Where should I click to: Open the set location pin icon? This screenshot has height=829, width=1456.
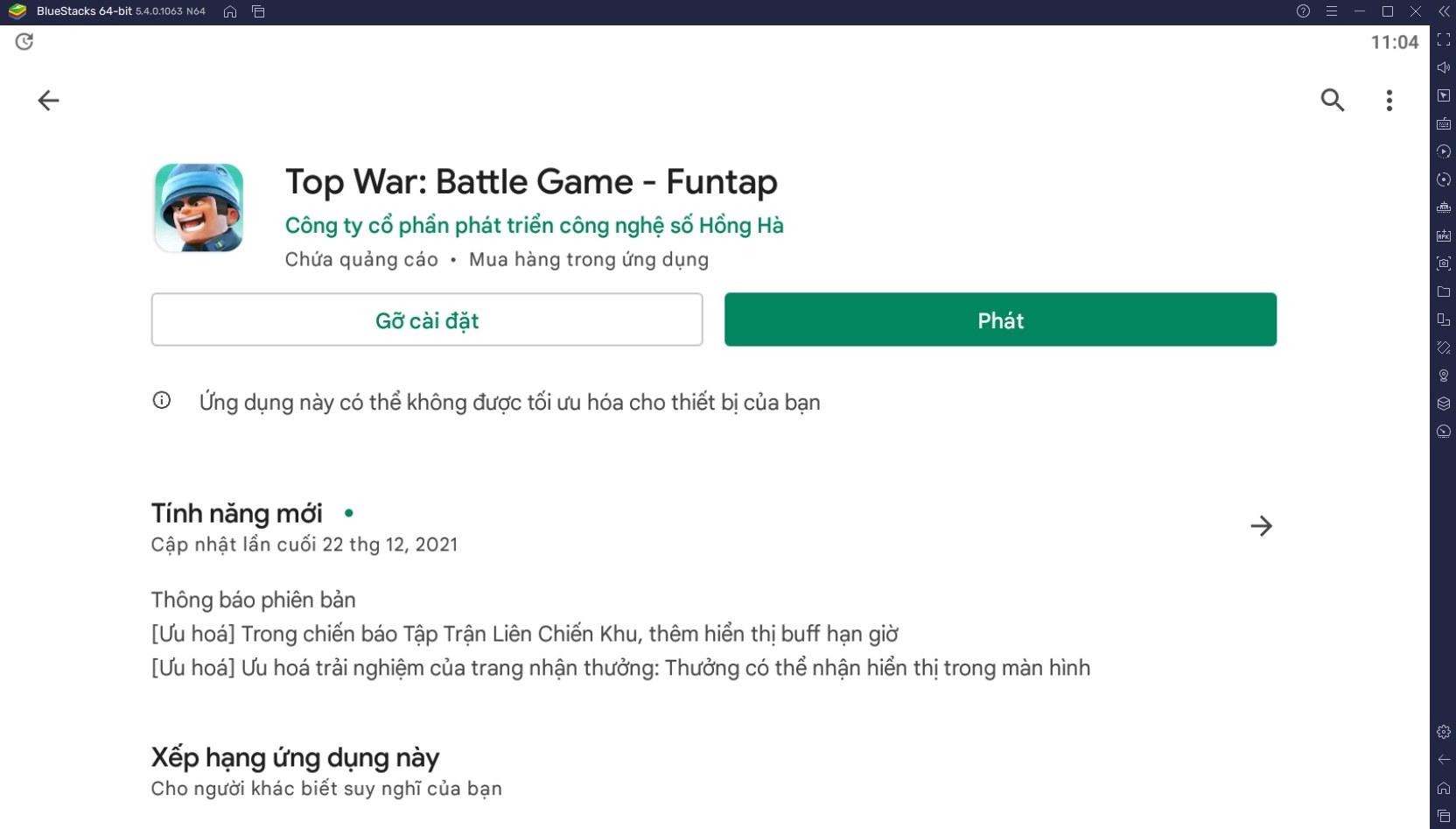1444,376
